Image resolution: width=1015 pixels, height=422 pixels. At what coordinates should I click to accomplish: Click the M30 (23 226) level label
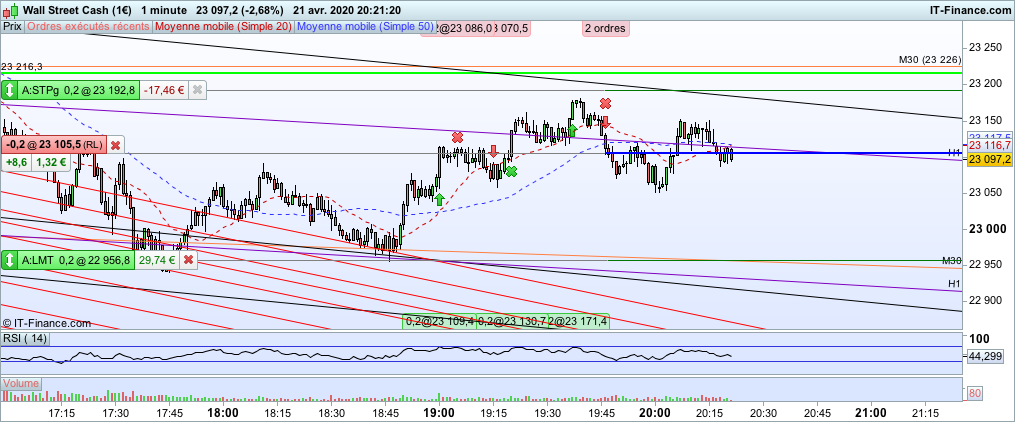coord(930,60)
